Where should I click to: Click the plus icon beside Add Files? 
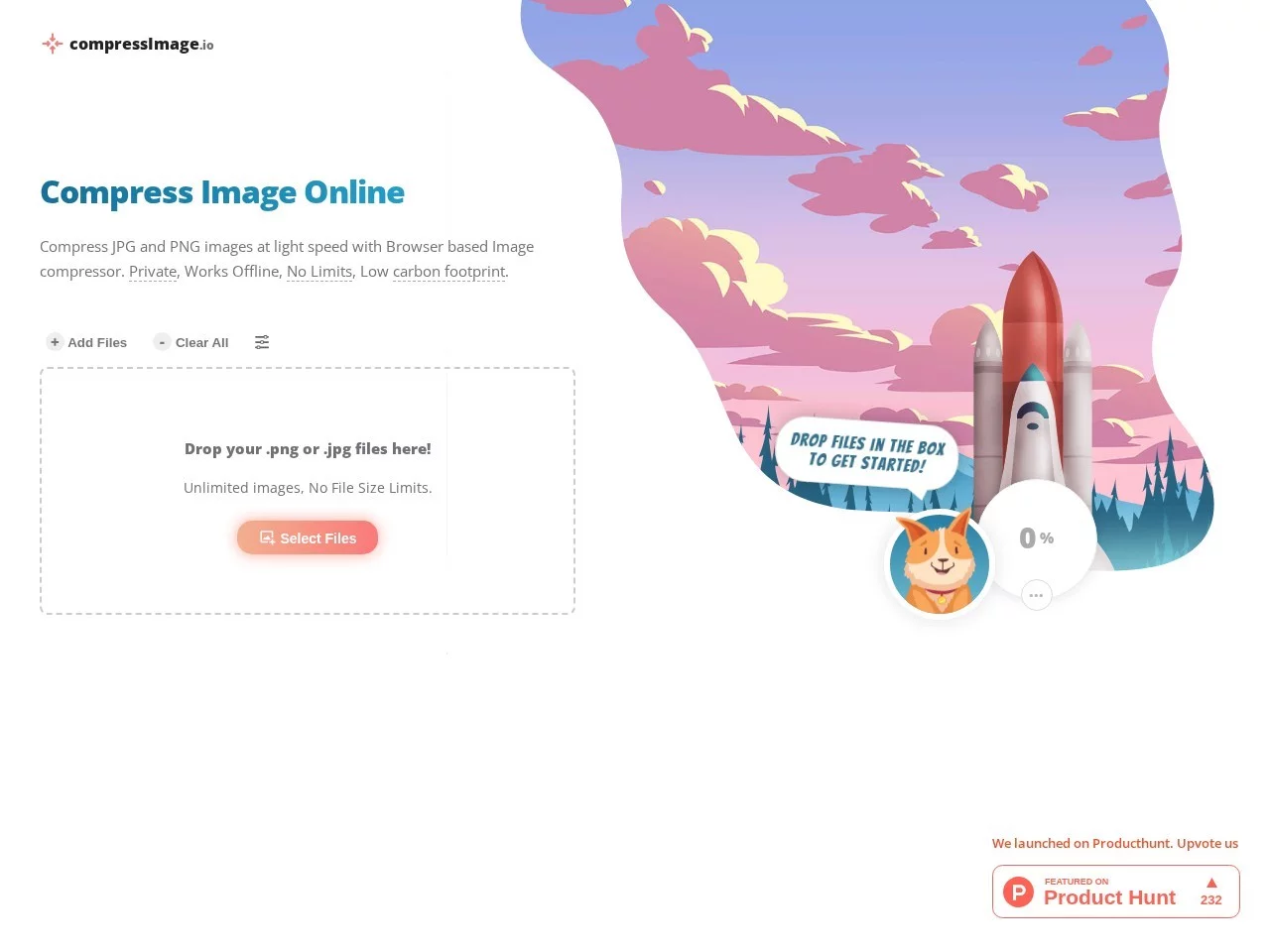55,342
